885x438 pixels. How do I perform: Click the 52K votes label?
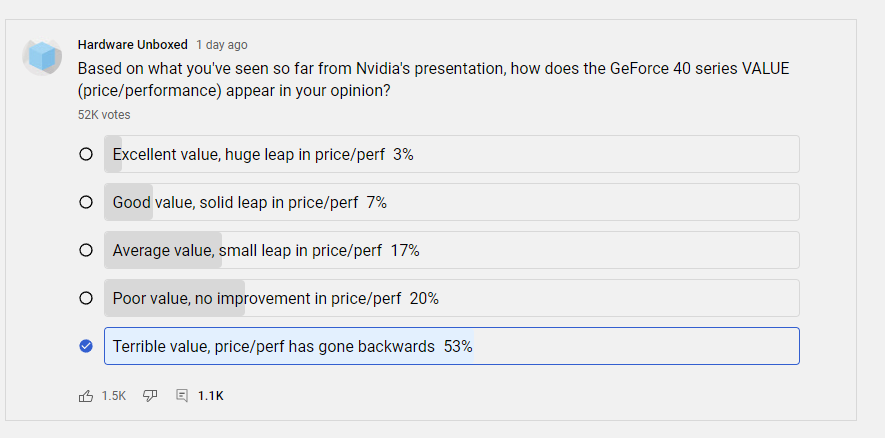[x=104, y=115]
